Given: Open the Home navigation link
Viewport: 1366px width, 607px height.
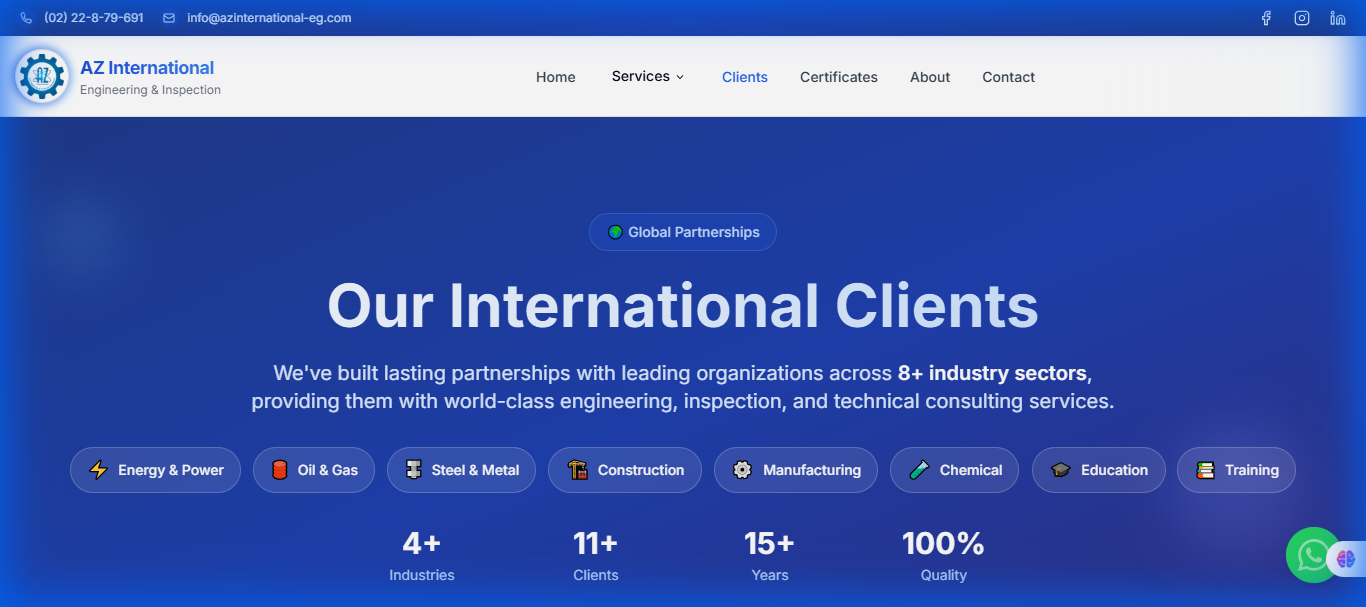Looking at the screenshot, I should (x=555, y=77).
